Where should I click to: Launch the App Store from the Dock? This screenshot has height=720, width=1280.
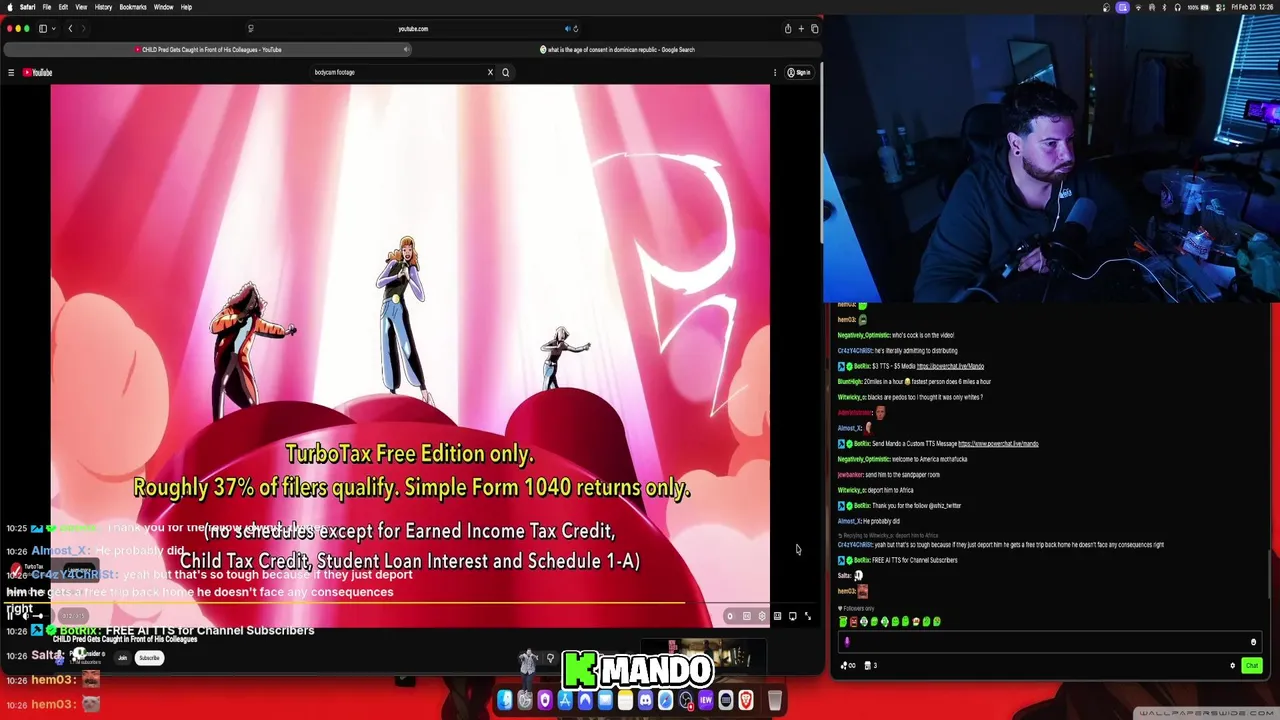[565, 701]
